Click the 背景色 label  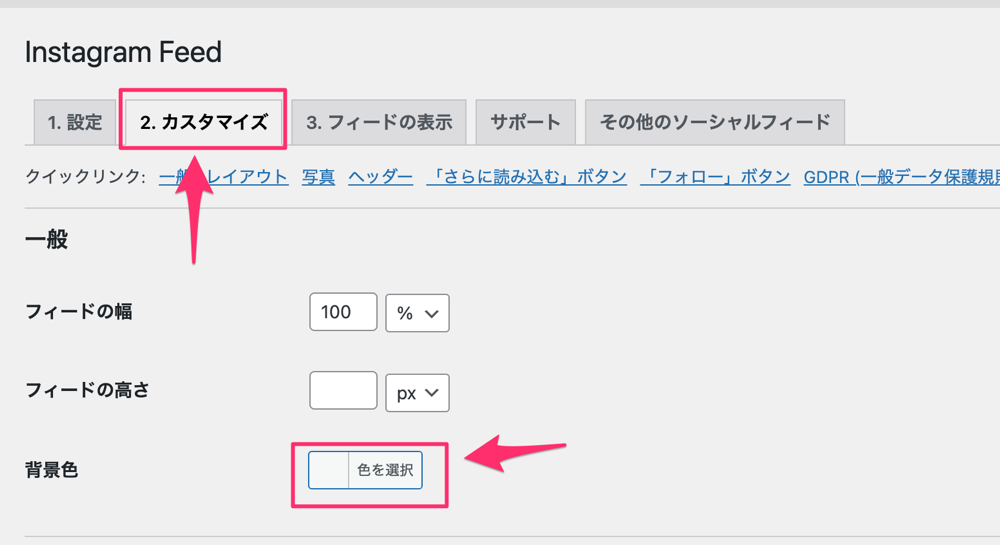51,470
